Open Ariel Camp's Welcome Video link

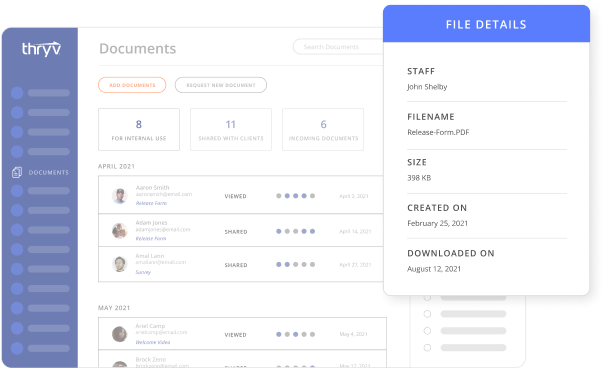pyautogui.click(x=153, y=342)
